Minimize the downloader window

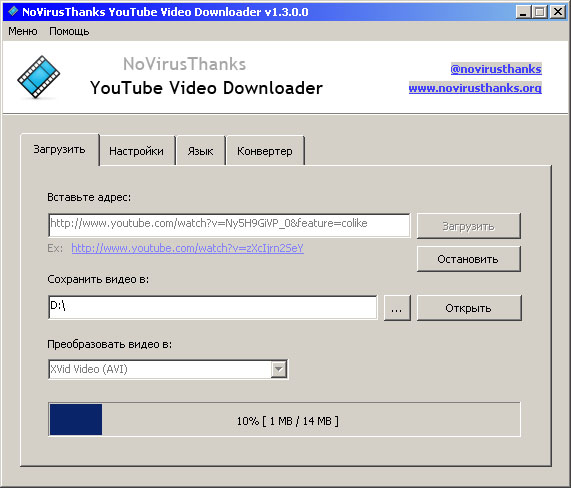tap(523, 12)
